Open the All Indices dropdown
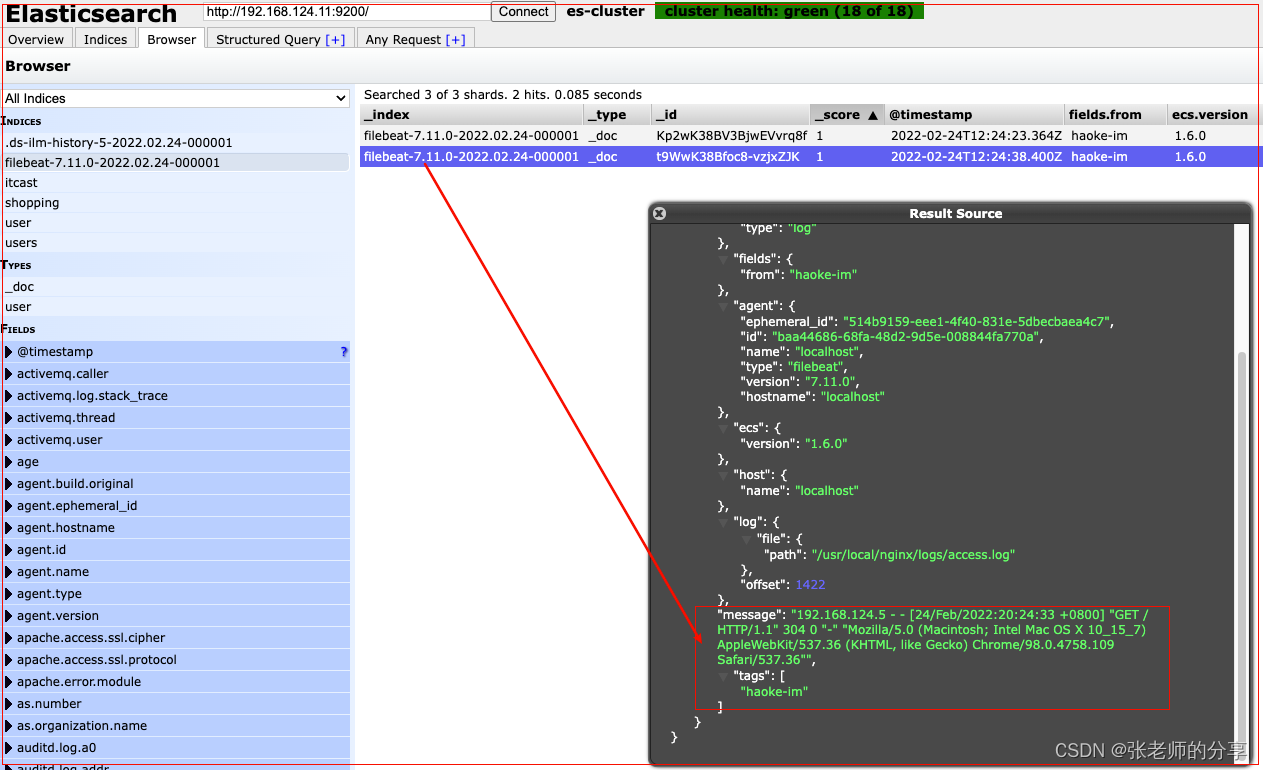This screenshot has width=1263, height=770. tap(175, 98)
